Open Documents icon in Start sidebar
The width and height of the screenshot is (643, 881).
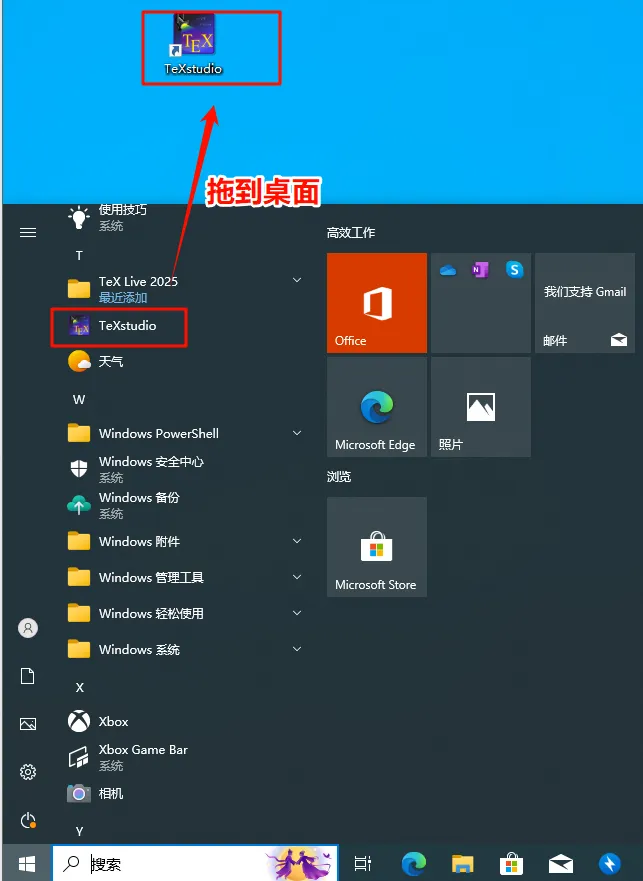point(28,675)
